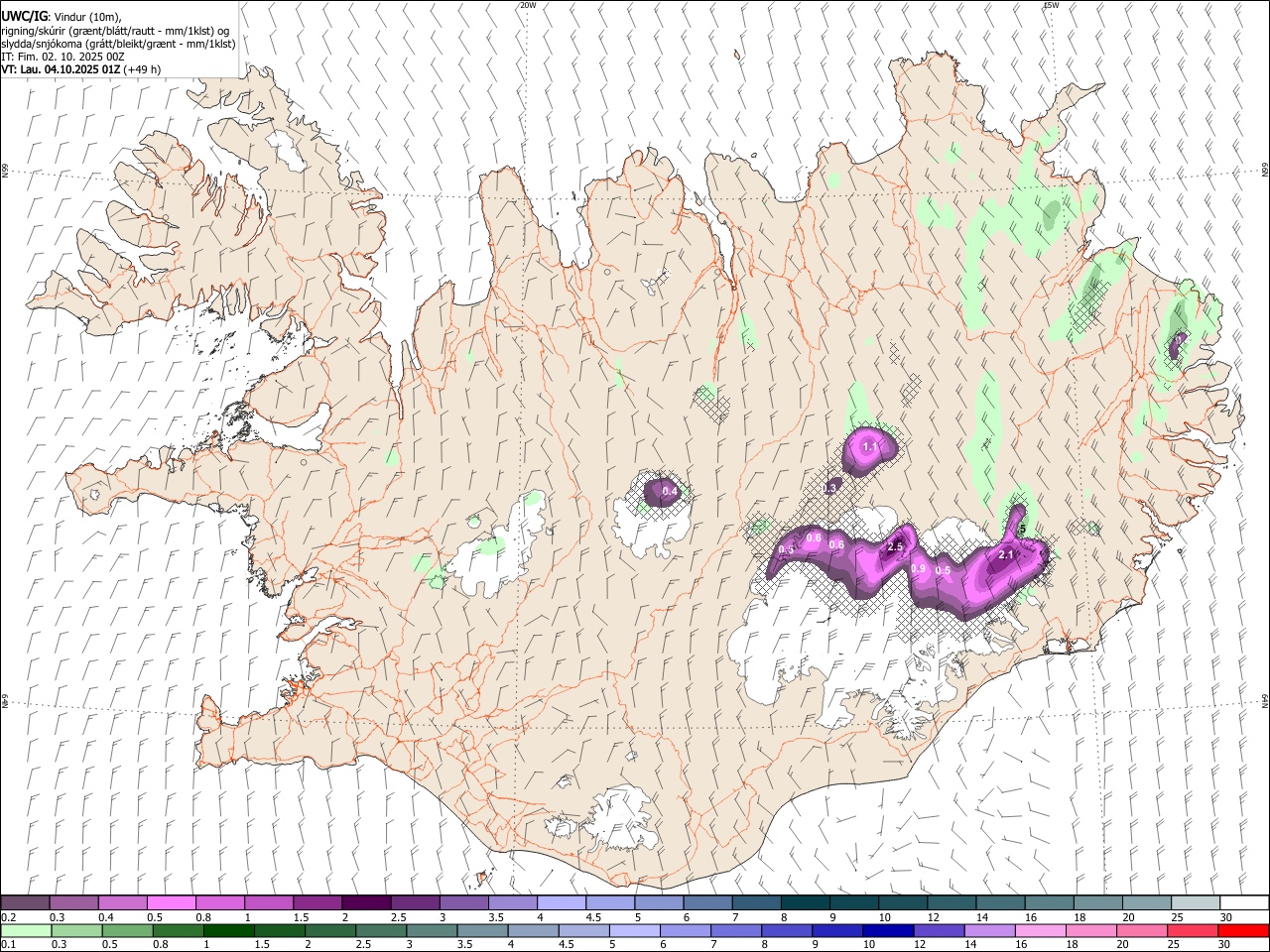Viewport: 1270px width, 952px height.
Task: Select the dark teal 8 snow legend swatch
Action: (806, 902)
